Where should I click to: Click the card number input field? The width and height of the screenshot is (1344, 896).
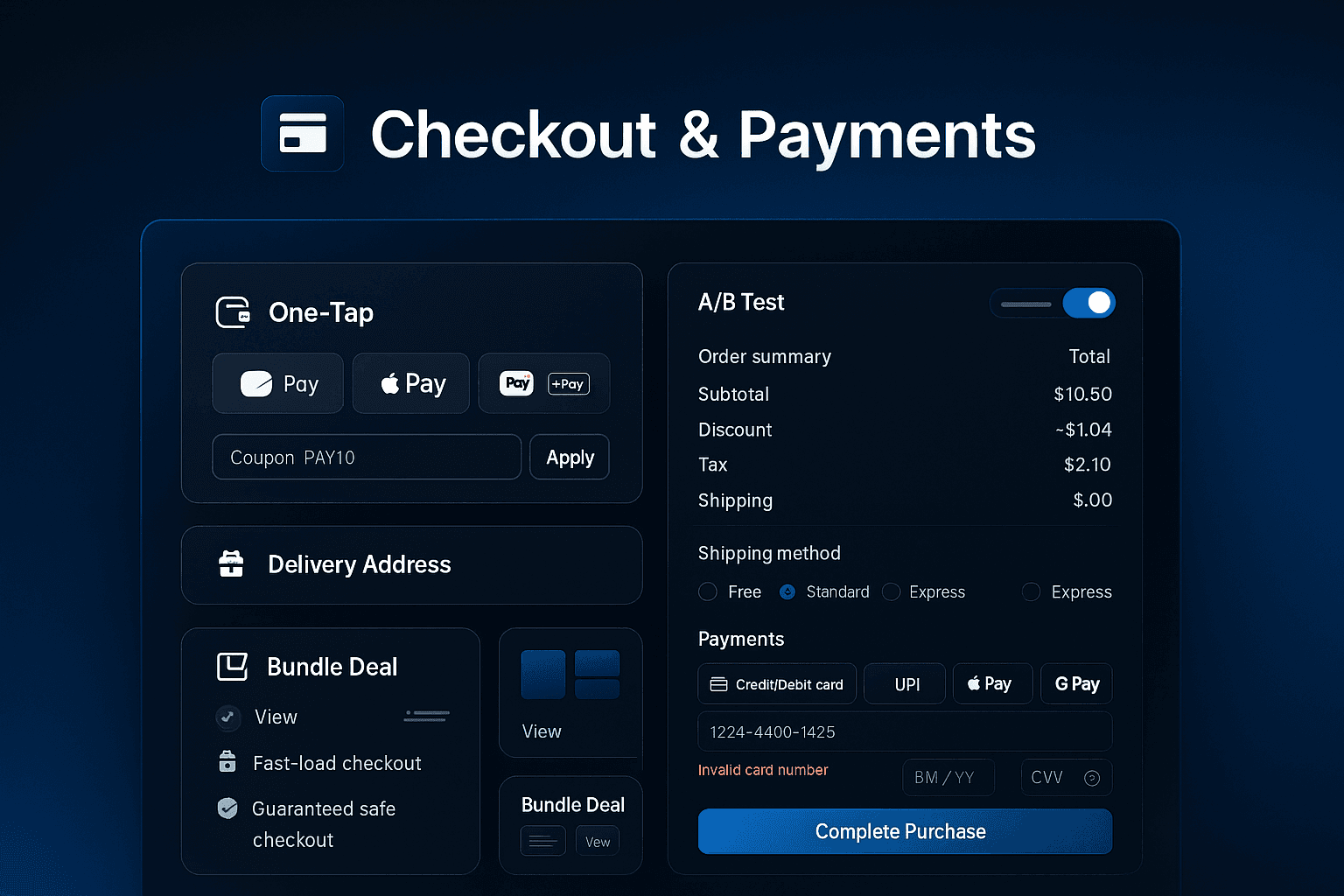[x=904, y=731]
